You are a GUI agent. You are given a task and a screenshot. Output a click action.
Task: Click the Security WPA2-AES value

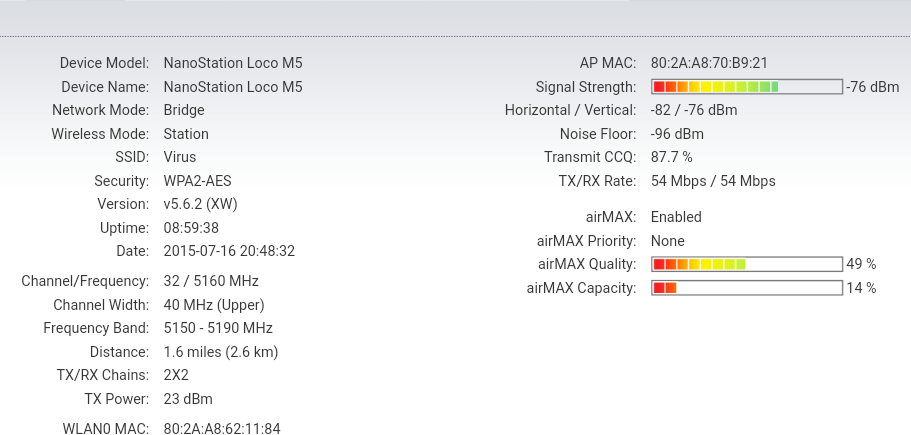[197, 181]
